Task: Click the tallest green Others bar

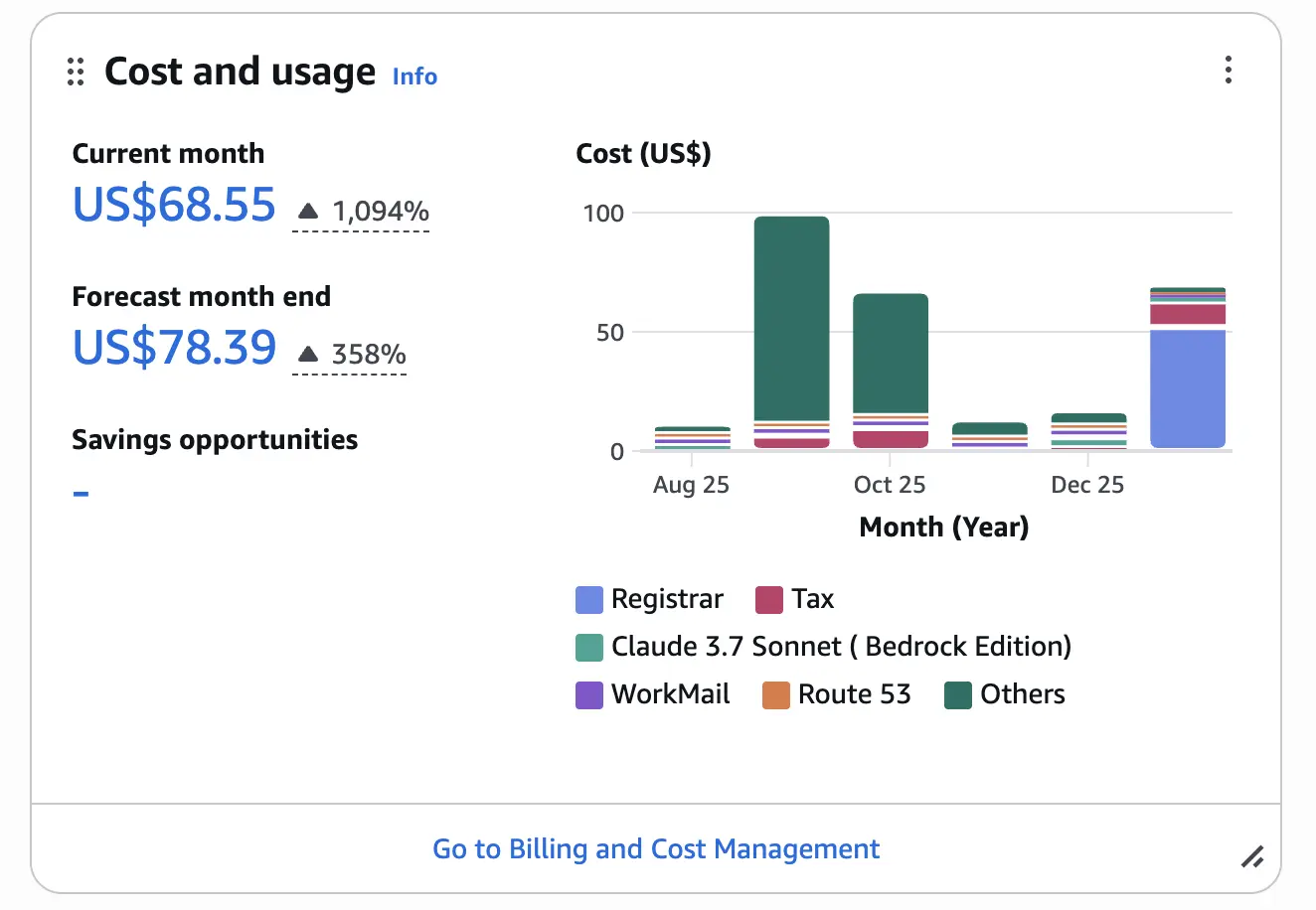Action: point(791,318)
